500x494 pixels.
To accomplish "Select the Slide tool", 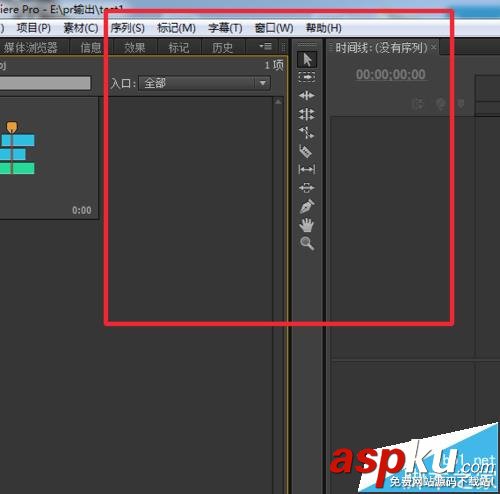I will [307, 188].
